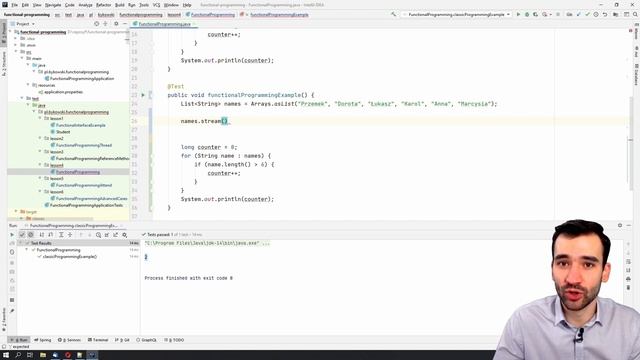Collapse the functional-programming root node

11,32
